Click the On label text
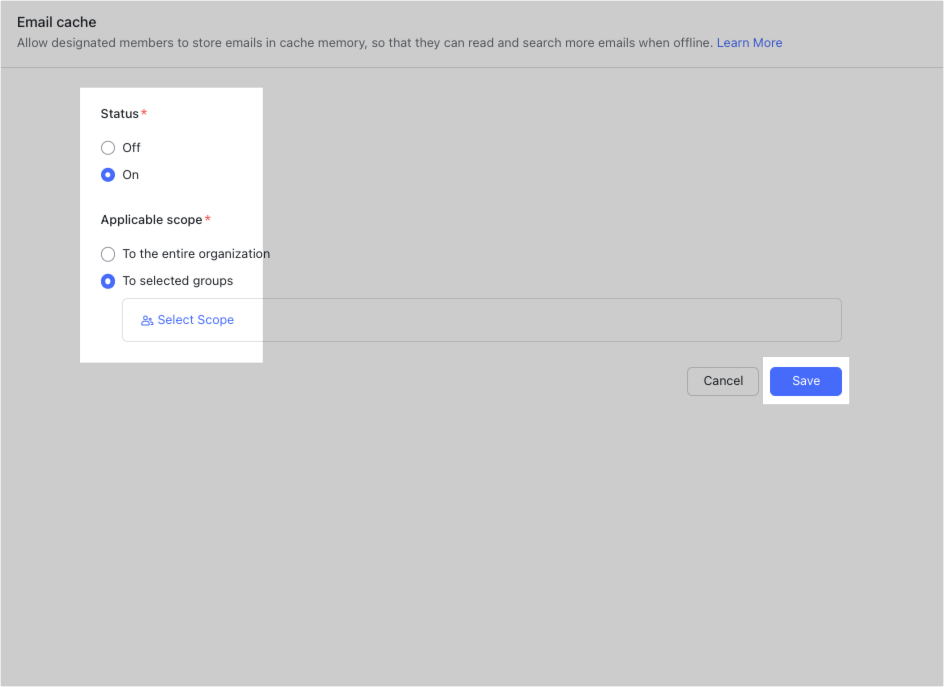Image resolution: width=944 pixels, height=687 pixels. (131, 174)
